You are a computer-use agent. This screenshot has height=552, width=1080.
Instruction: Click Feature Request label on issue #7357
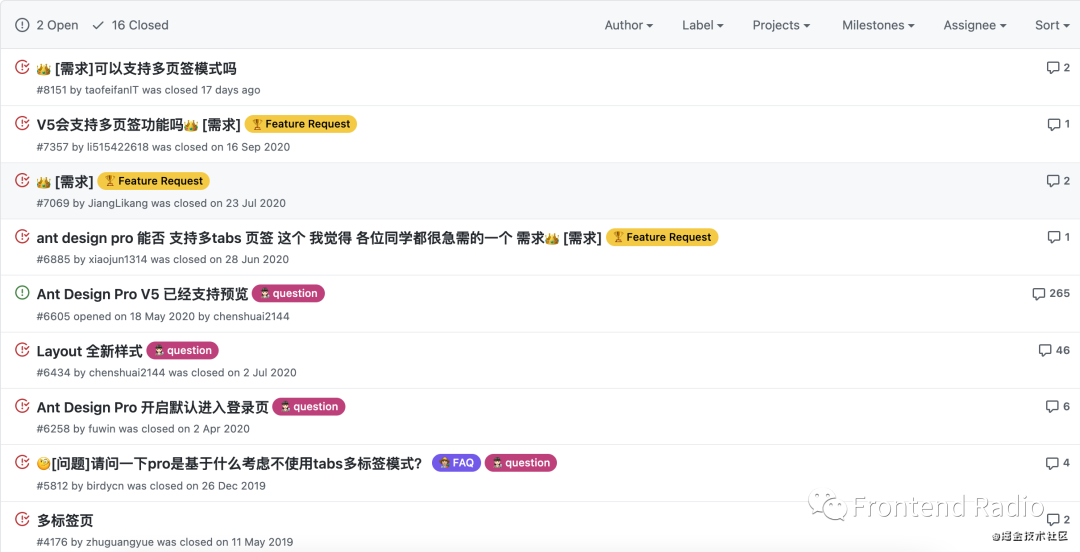click(x=300, y=124)
